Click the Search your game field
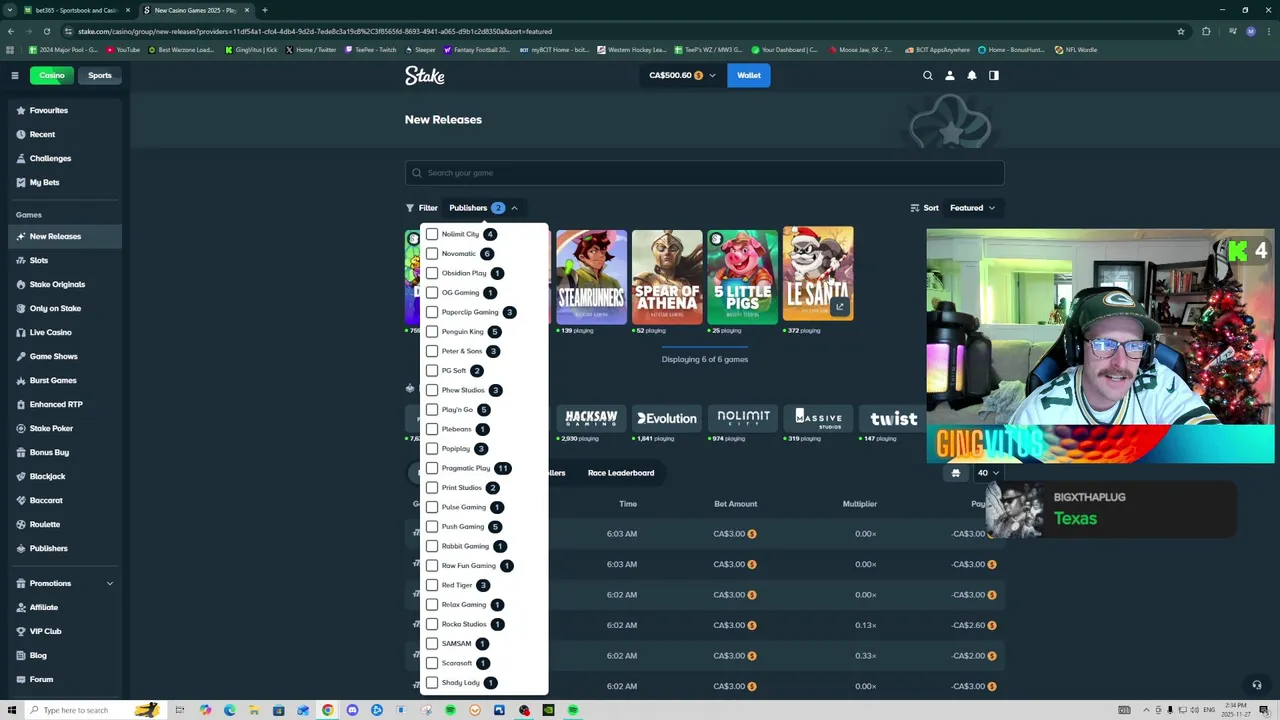 [704, 173]
